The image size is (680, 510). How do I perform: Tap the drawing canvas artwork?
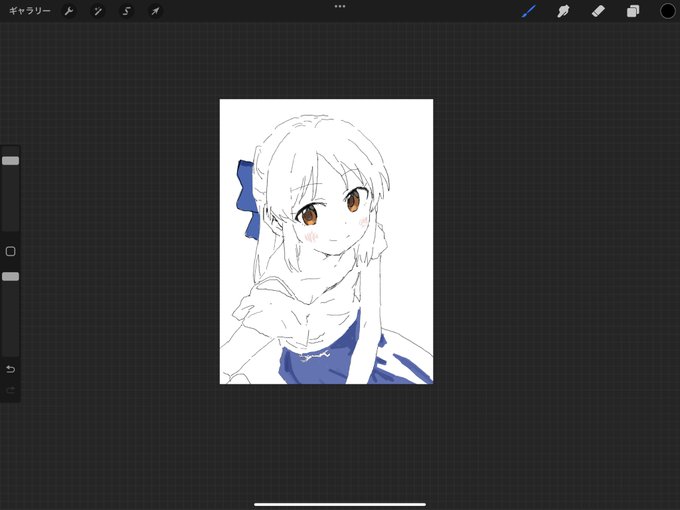tap(326, 242)
